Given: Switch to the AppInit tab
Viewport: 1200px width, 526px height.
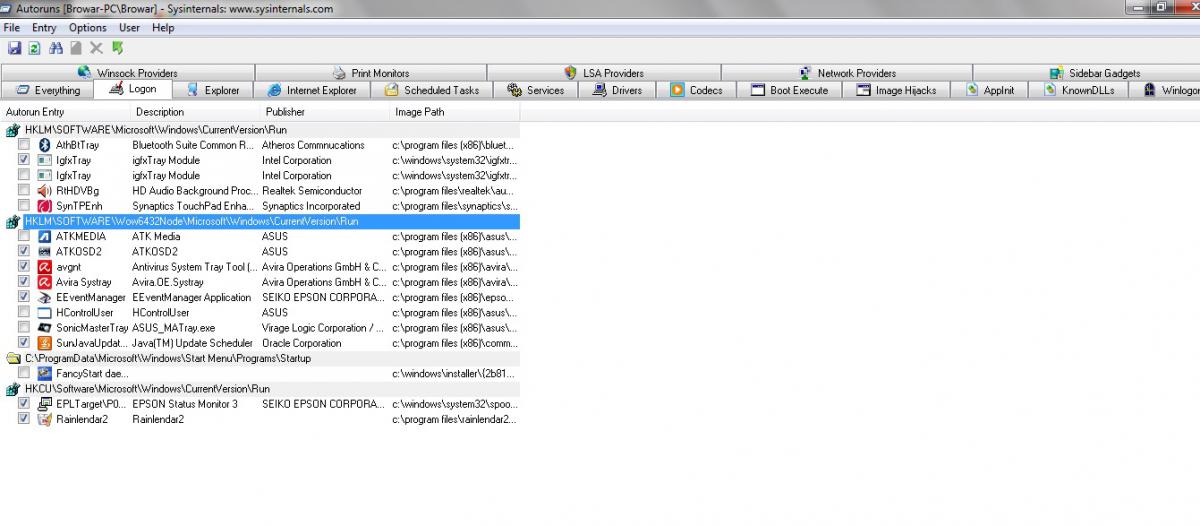Looking at the screenshot, I should tap(990, 90).
